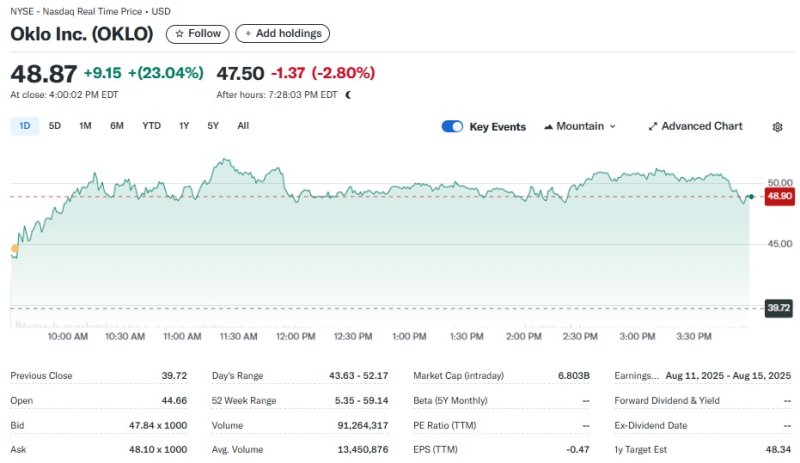This screenshot has width=800, height=463.
Task: Click the star Follow button
Action: 194,33
